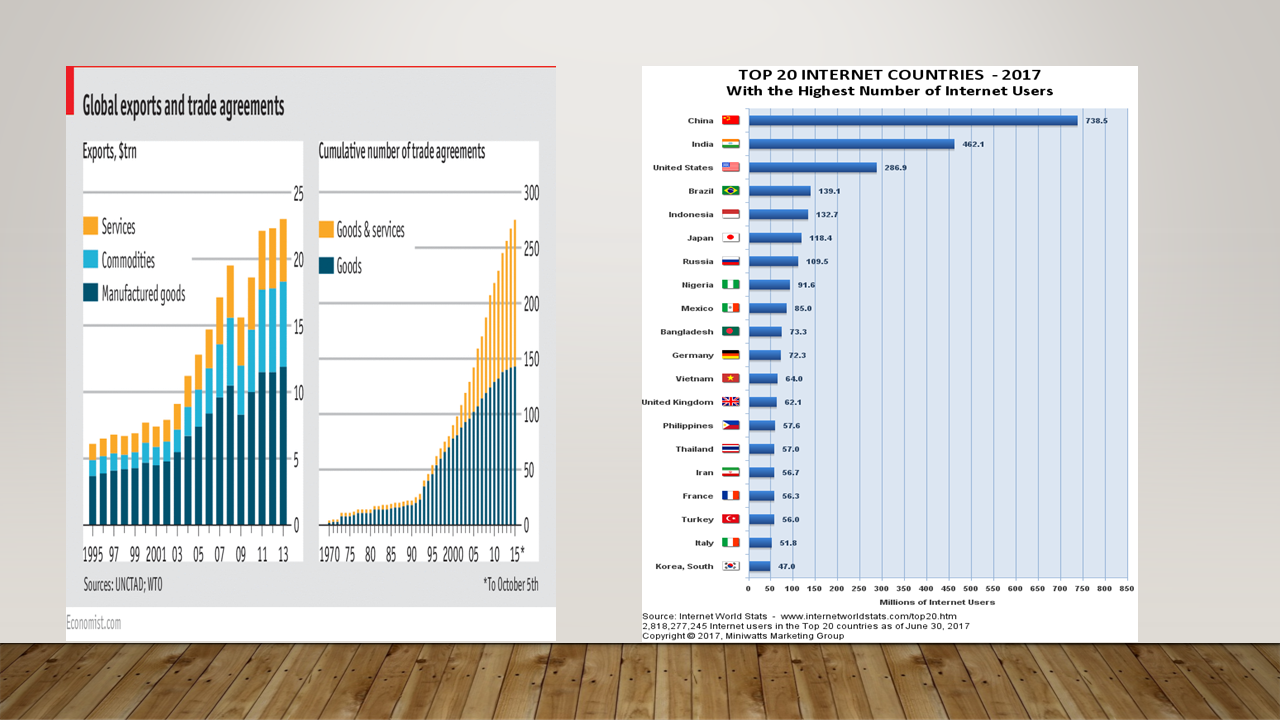
Task: Click the Goods & services legend swatch
Action: tap(326, 230)
